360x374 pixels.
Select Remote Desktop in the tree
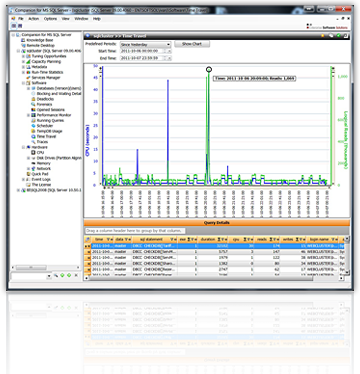click(40, 45)
